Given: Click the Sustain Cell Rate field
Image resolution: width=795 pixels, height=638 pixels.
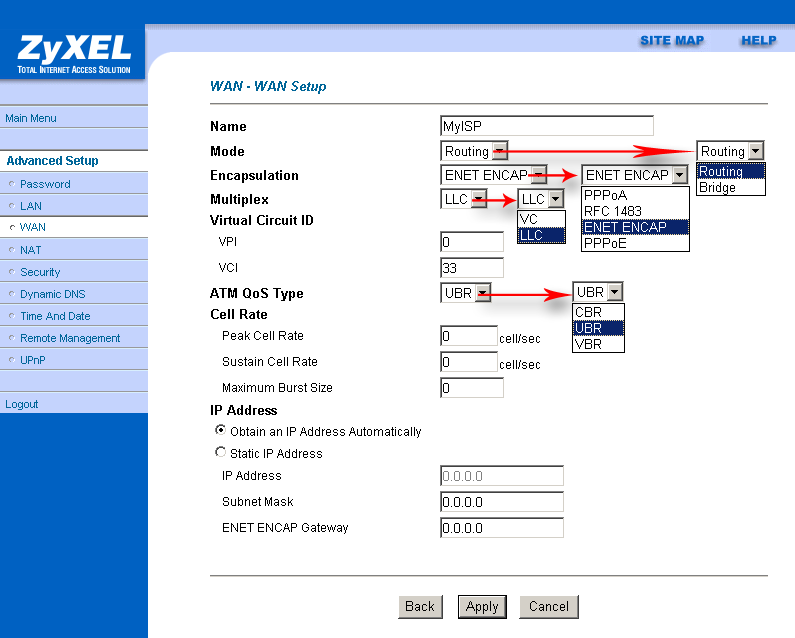Looking at the screenshot, I should click(x=469, y=362).
